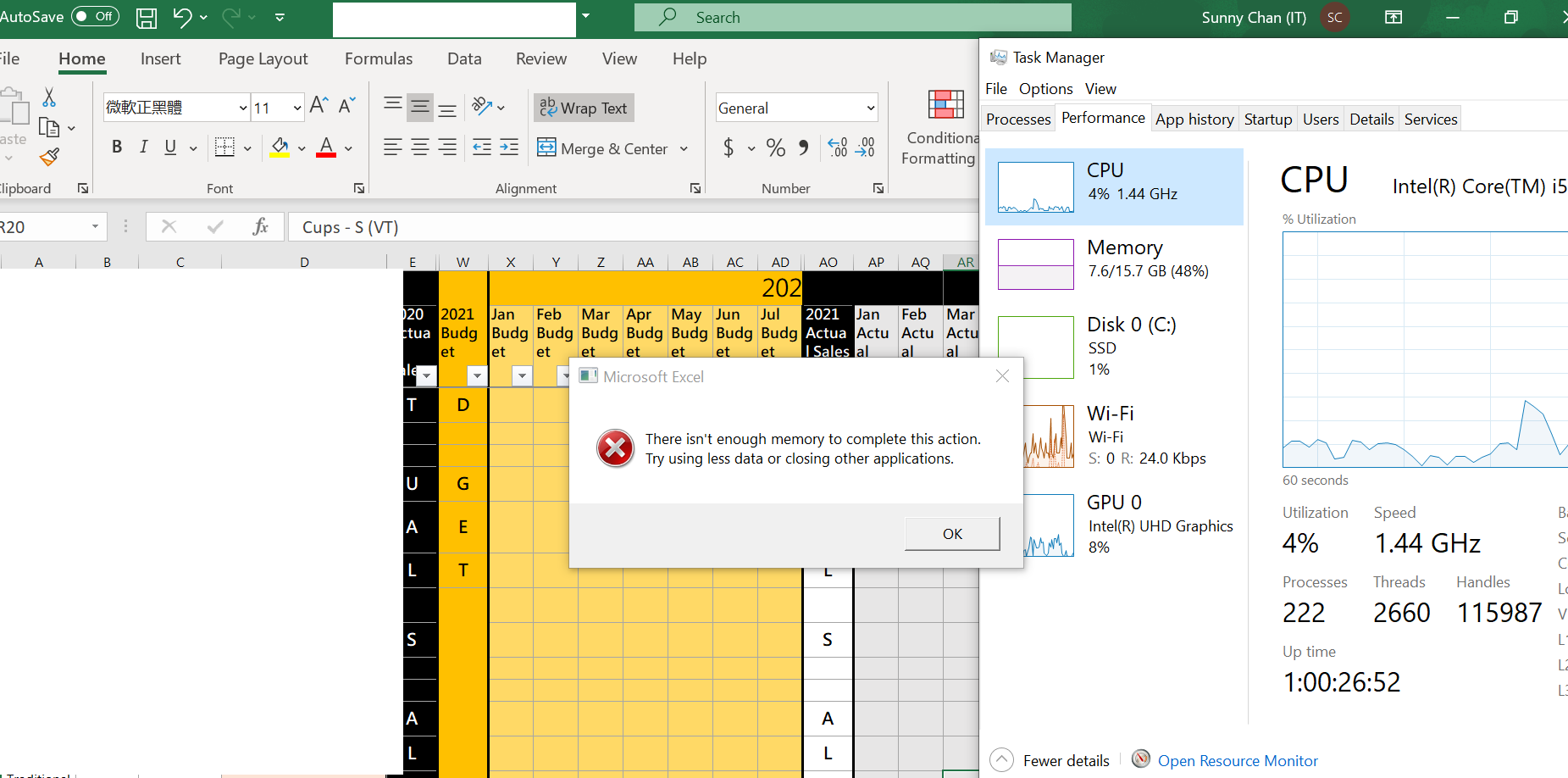The image size is (1568, 778).
Task: Click the Format Painter brush icon
Action: tap(49, 157)
